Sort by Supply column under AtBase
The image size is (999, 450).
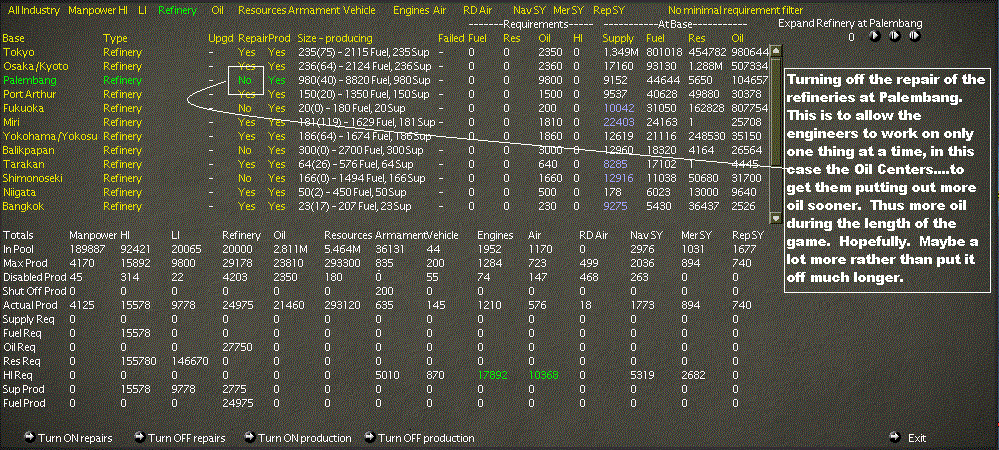[618, 38]
